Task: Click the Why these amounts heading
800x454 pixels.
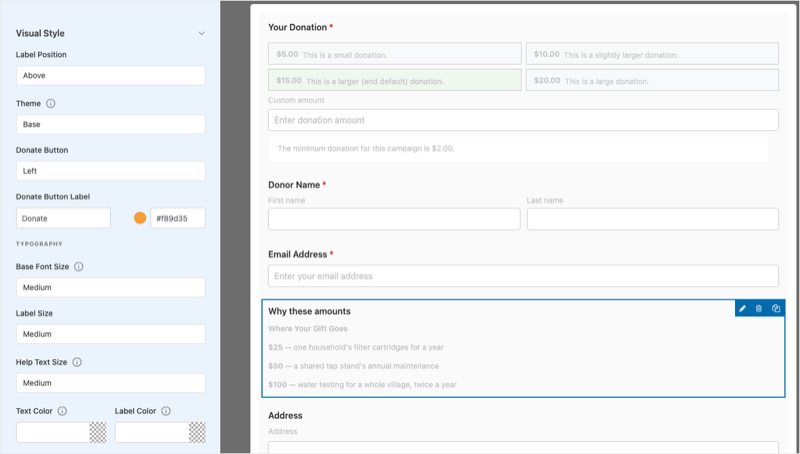Action: pos(309,311)
